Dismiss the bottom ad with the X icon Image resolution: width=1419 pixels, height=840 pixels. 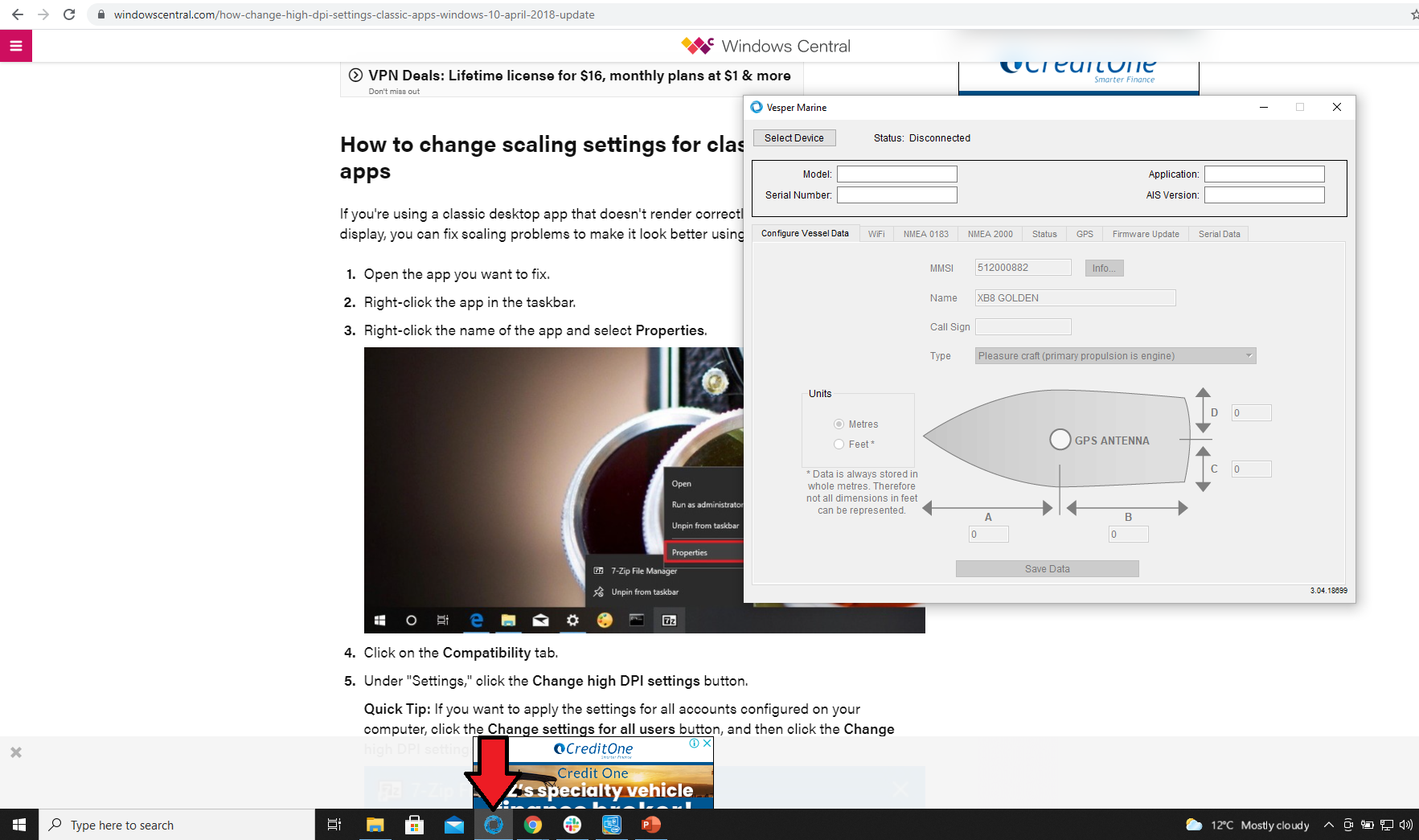tap(16, 752)
